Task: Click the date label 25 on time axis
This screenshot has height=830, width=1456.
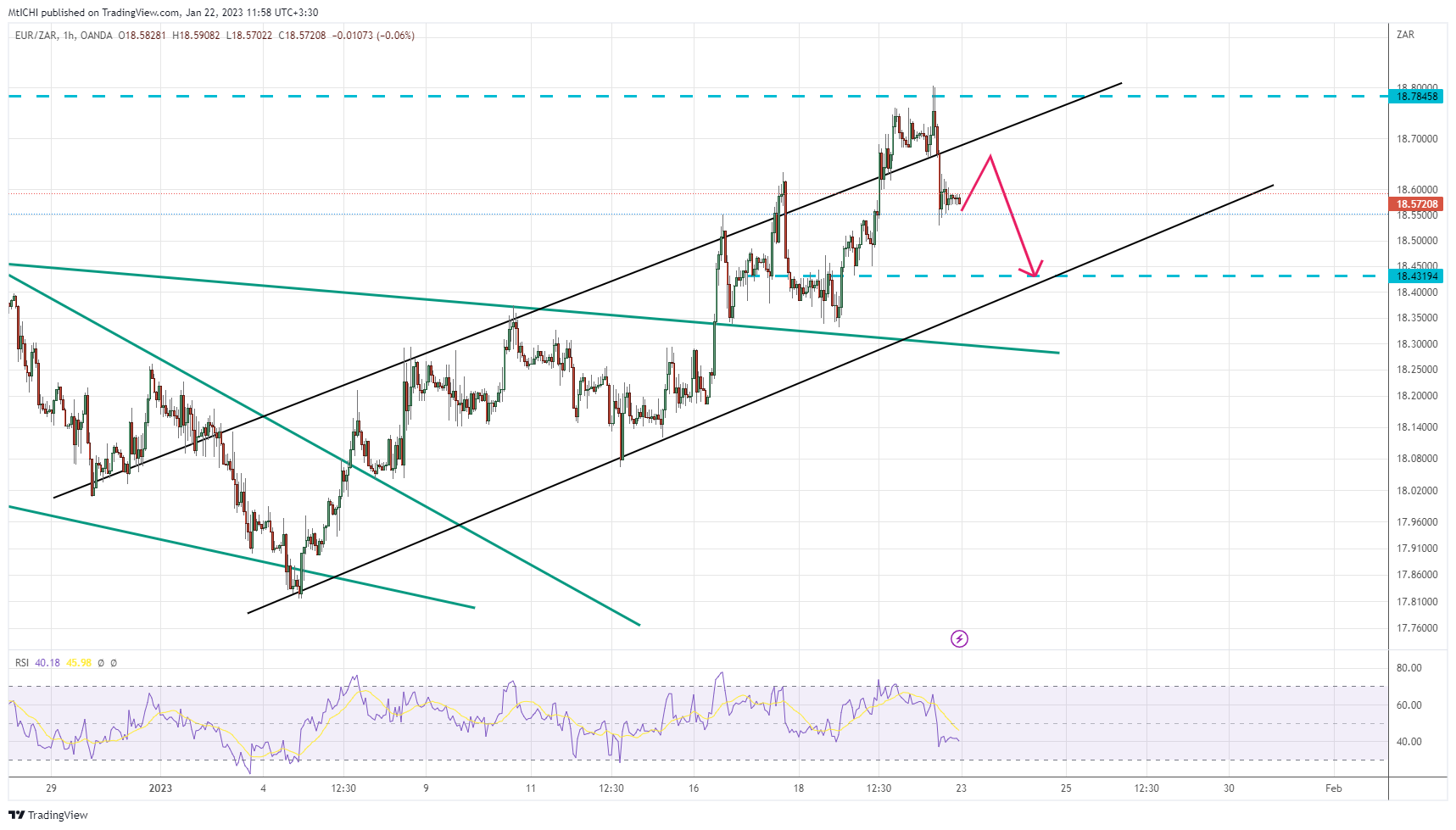Action: 1066,788
